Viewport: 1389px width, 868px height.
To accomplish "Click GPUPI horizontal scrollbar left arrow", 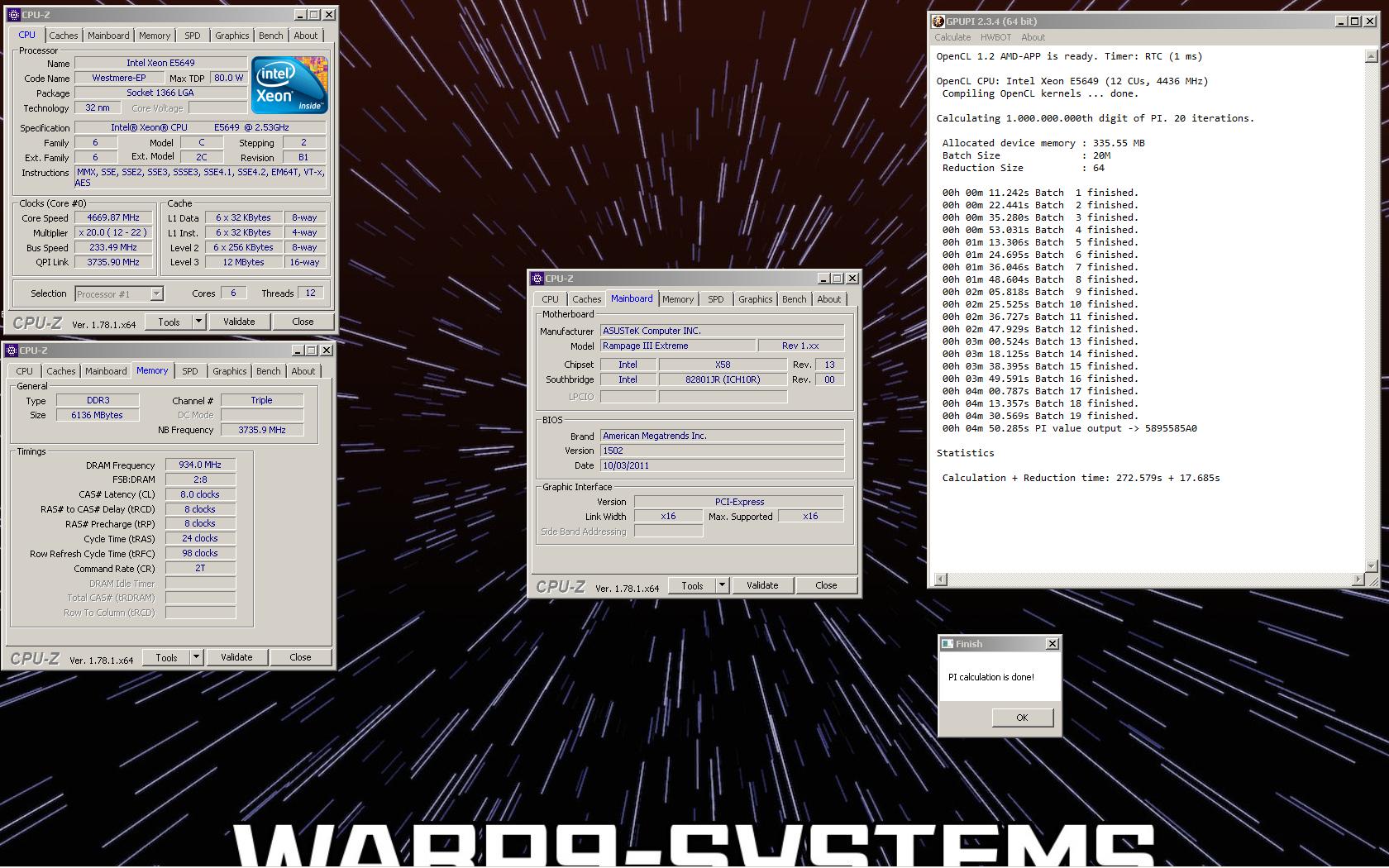I will pyautogui.click(x=940, y=579).
